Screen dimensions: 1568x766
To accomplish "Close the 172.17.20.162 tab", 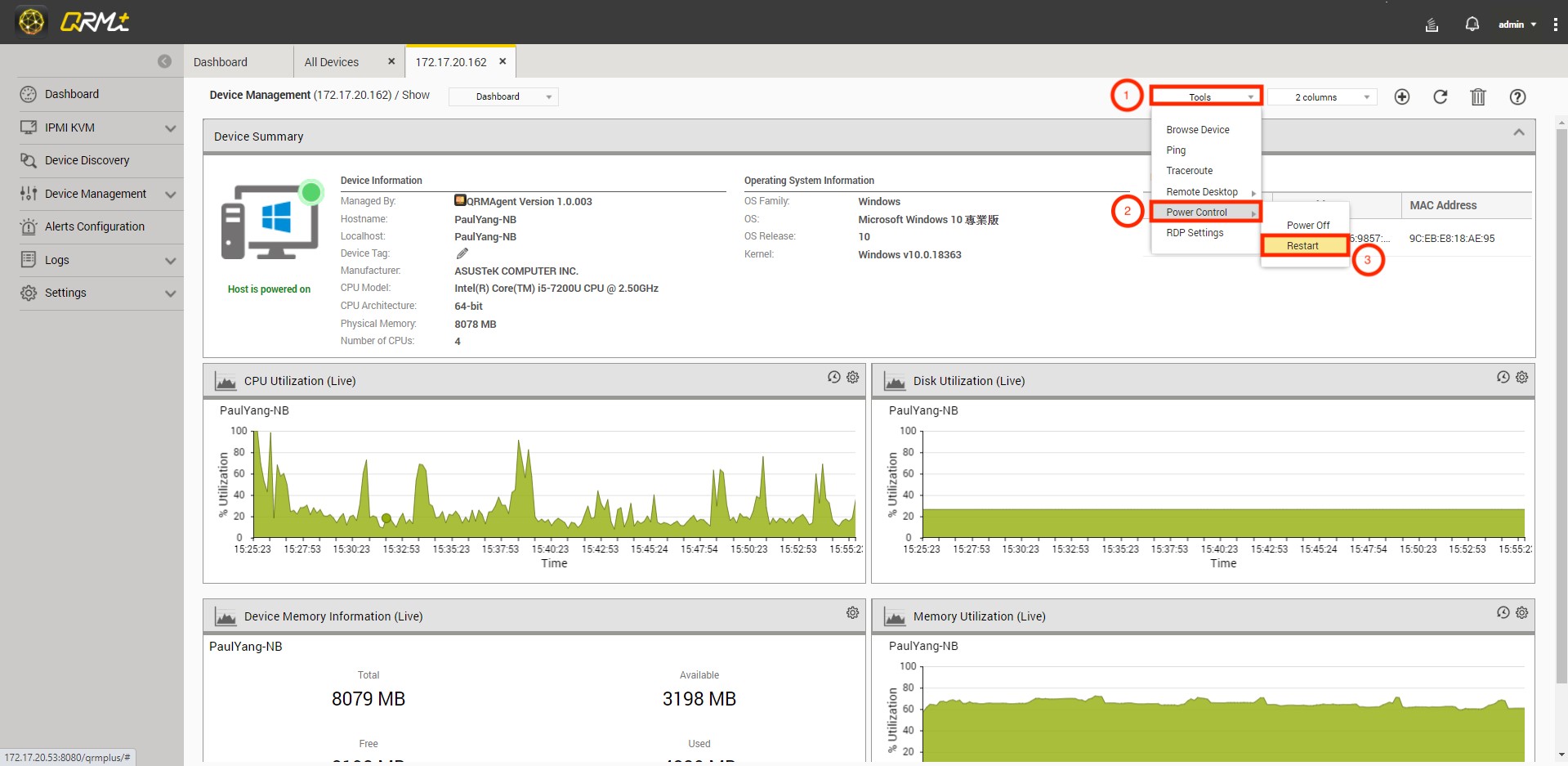I will pyautogui.click(x=503, y=61).
